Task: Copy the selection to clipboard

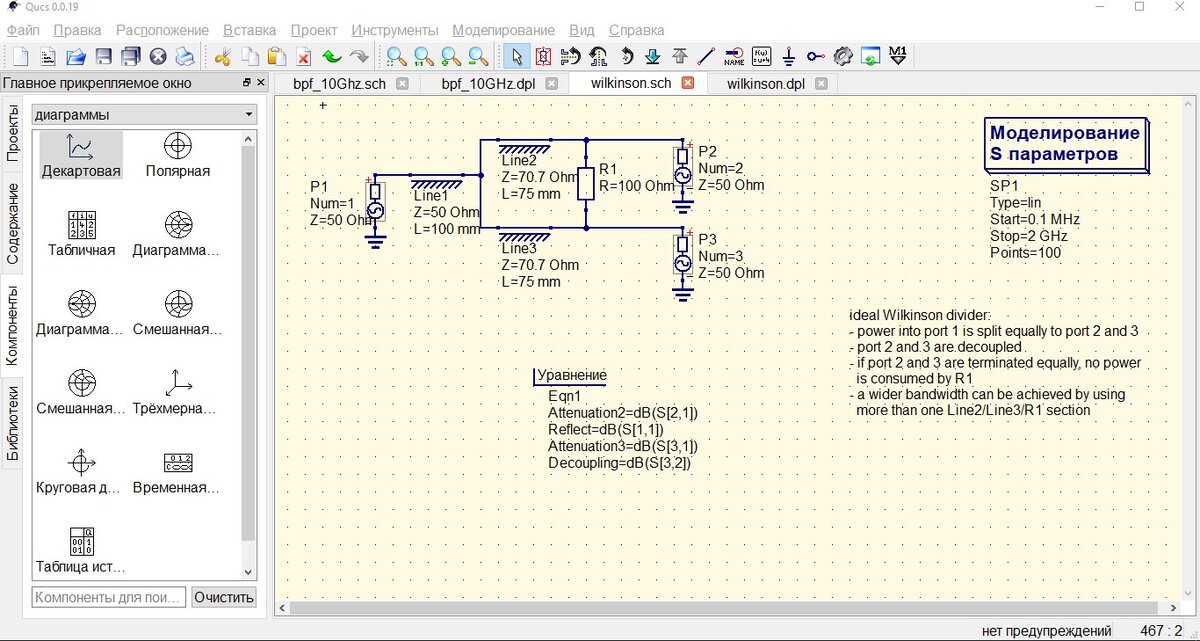Action: point(250,56)
